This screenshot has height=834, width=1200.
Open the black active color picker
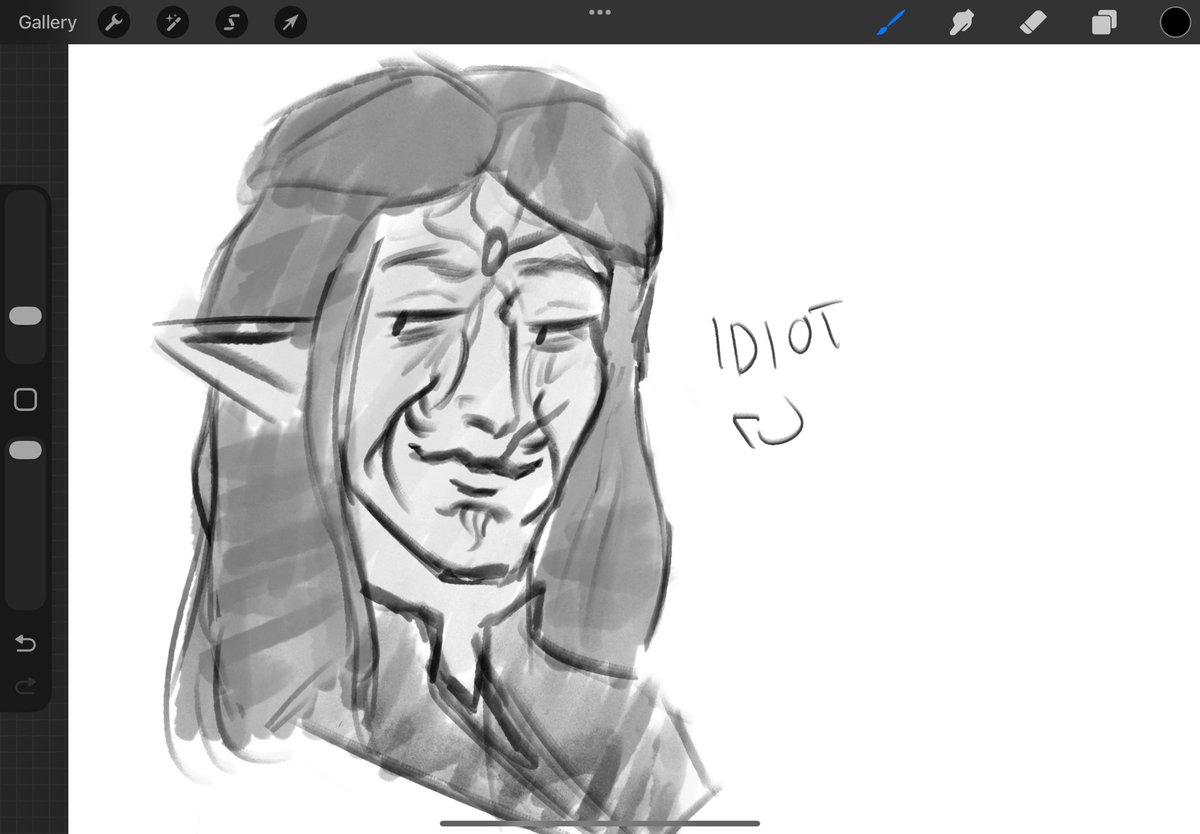(x=1175, y=22)
